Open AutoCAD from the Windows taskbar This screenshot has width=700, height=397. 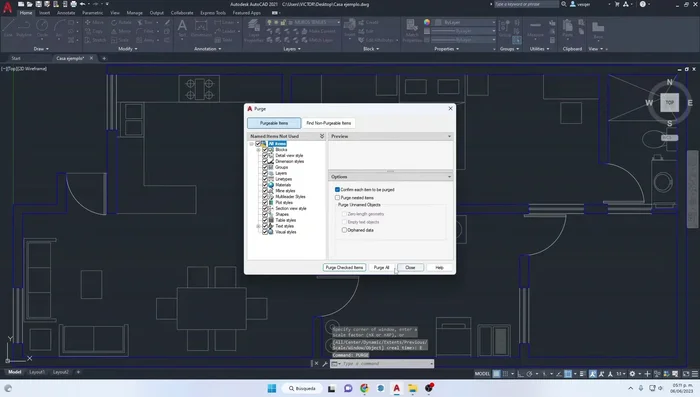point(396,388)
